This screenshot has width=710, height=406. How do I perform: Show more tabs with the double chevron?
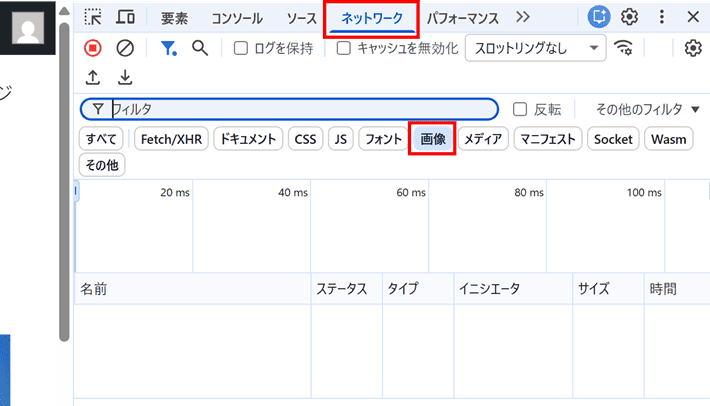point(523,17)
